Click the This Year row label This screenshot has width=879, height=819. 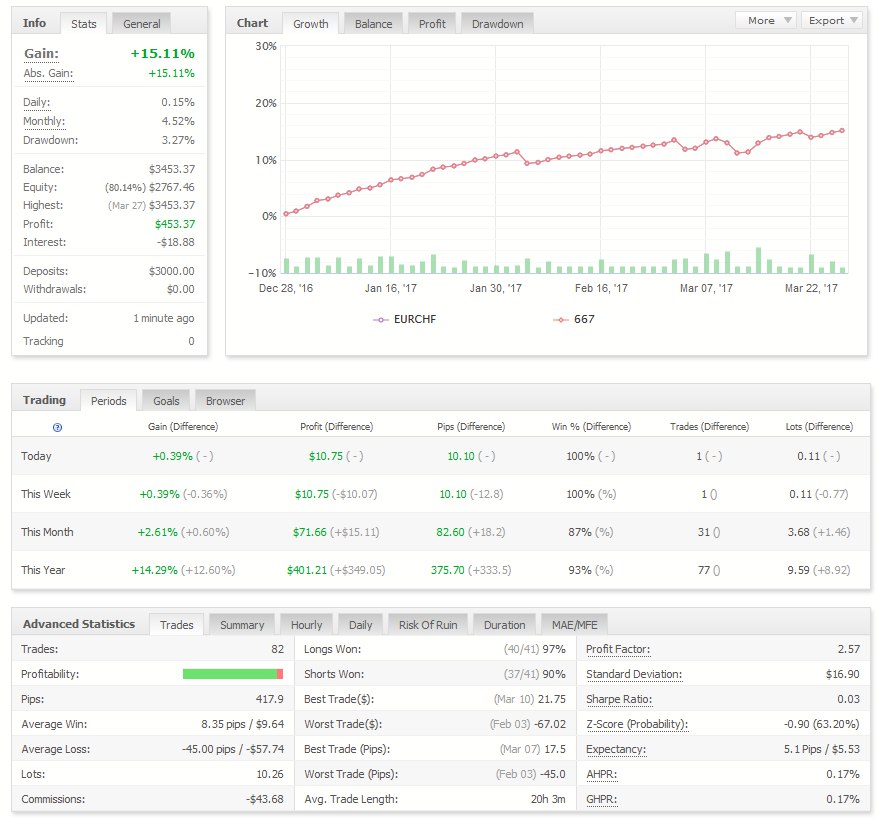pos(43,570)
